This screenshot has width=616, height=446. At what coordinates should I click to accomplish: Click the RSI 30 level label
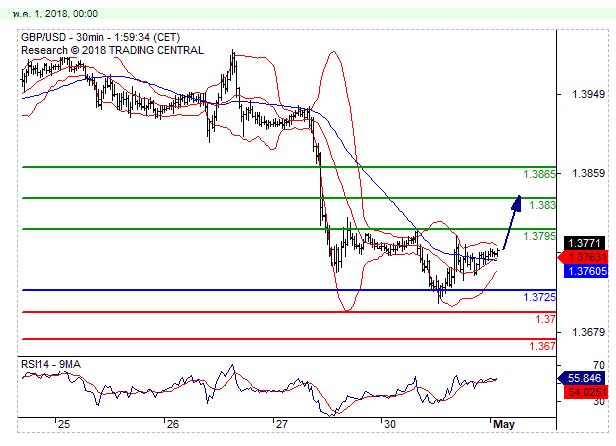(599, 401)
